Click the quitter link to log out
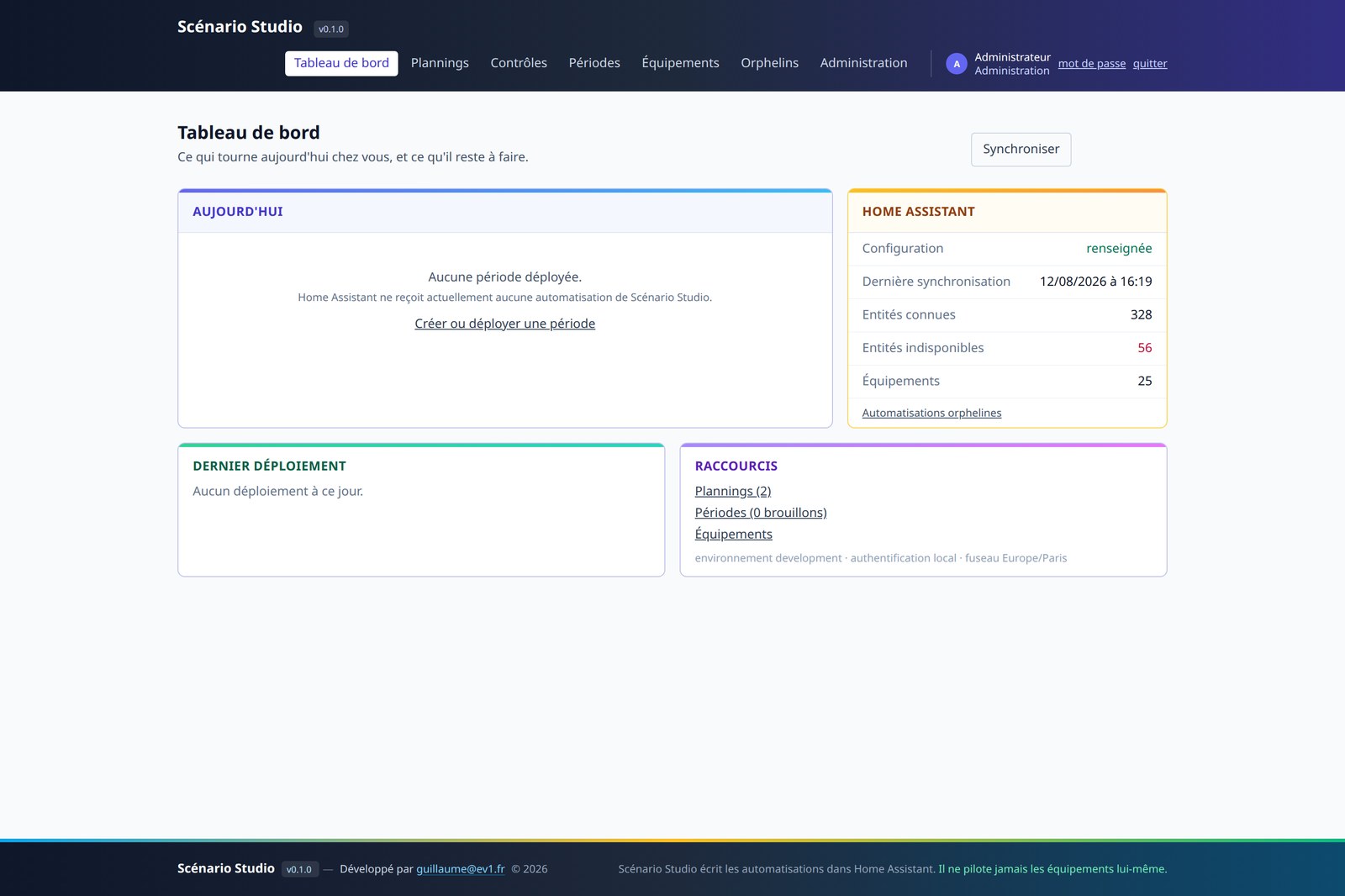This screenshot has width=1345, height=896. coord(1150,64)
